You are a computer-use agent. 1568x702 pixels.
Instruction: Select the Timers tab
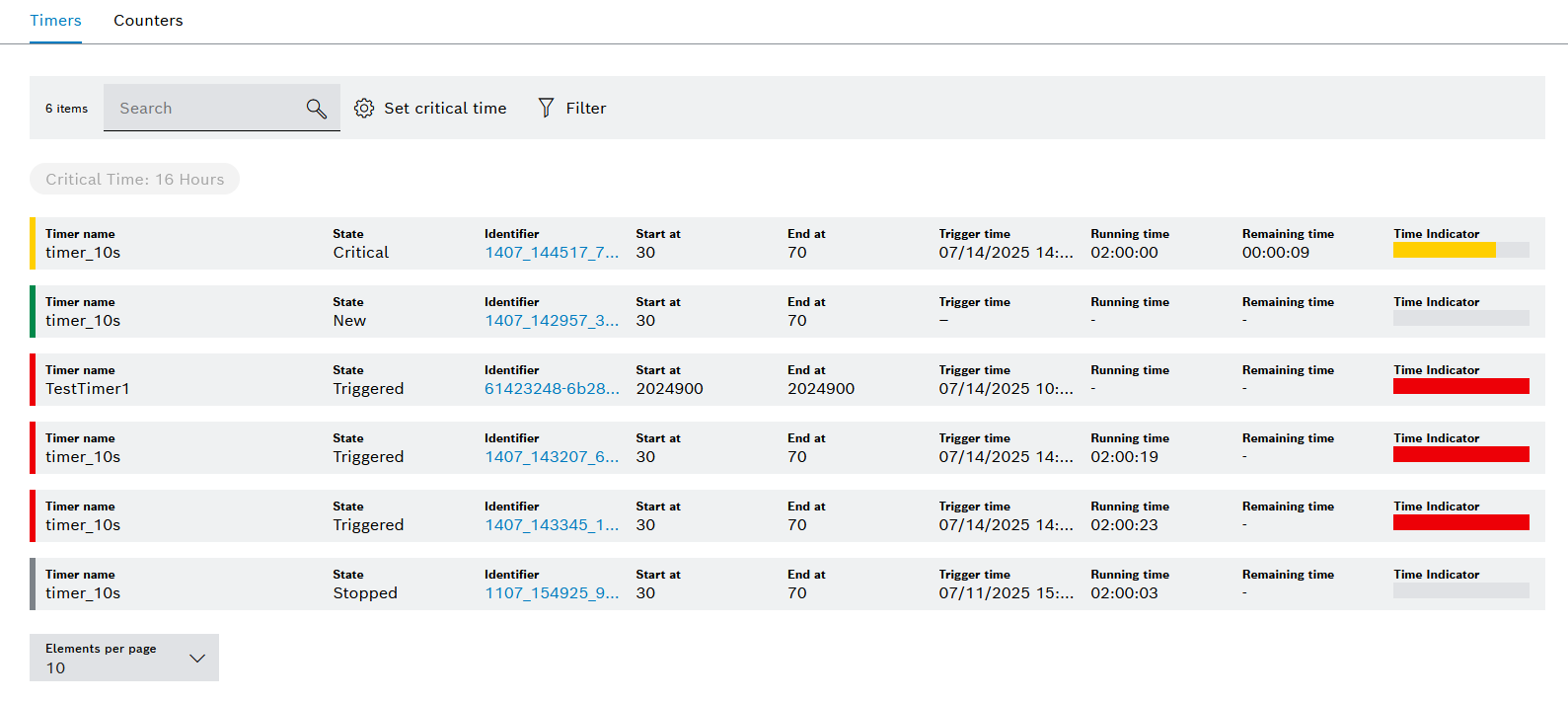tap(55, 21)
